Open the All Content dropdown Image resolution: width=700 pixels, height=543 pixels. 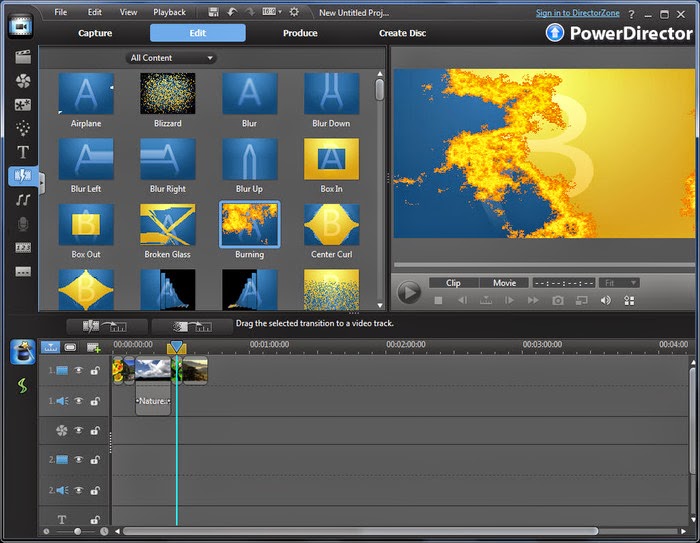coord(171,58)
